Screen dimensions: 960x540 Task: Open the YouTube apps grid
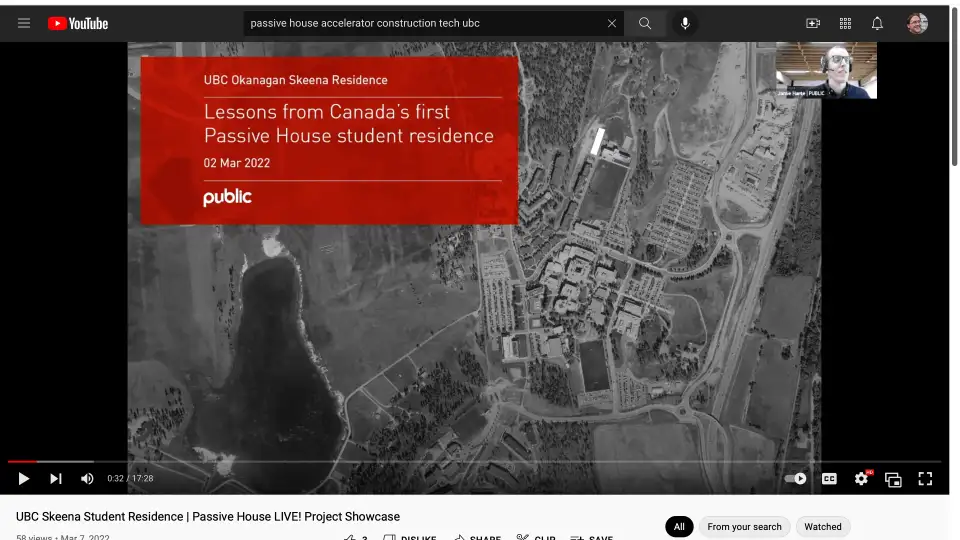tap(845, 23)
